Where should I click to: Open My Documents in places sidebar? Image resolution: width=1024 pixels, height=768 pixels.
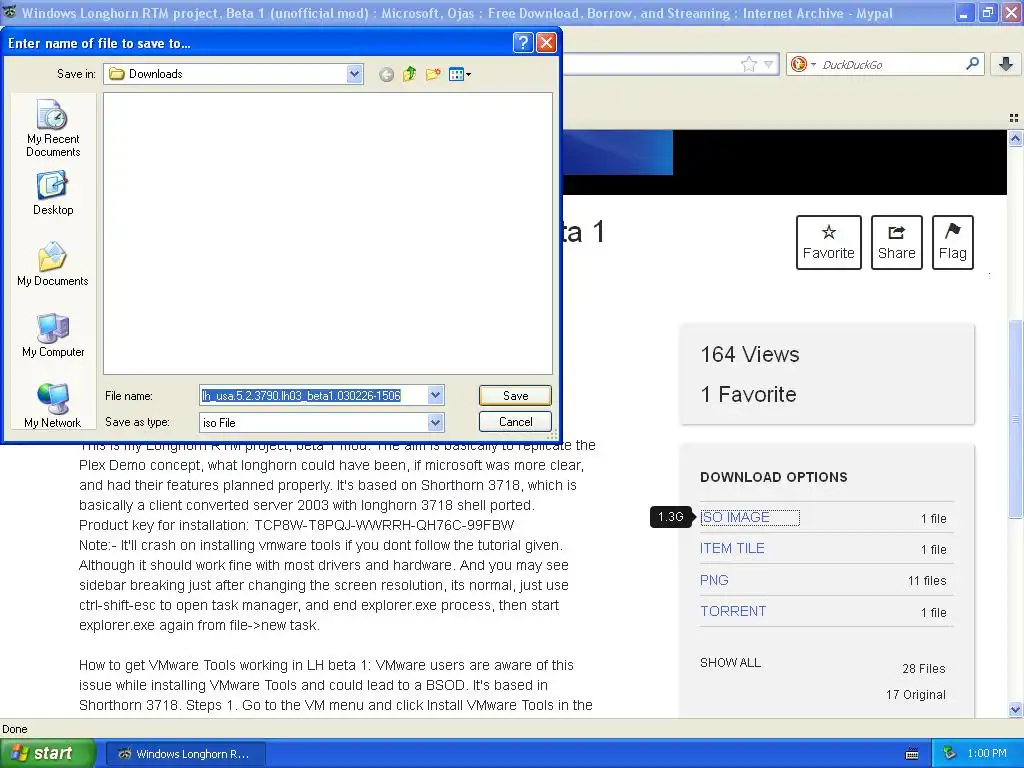(53, 264)
